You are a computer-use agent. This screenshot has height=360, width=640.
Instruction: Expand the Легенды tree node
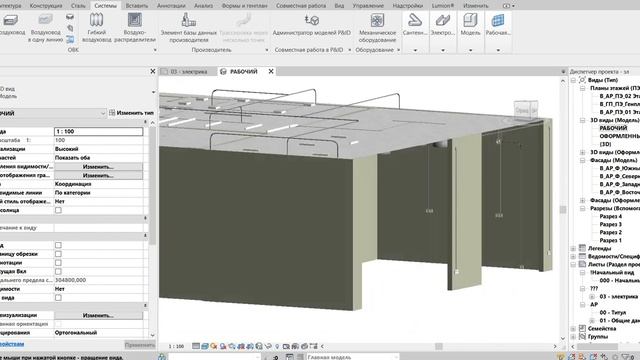573,249
